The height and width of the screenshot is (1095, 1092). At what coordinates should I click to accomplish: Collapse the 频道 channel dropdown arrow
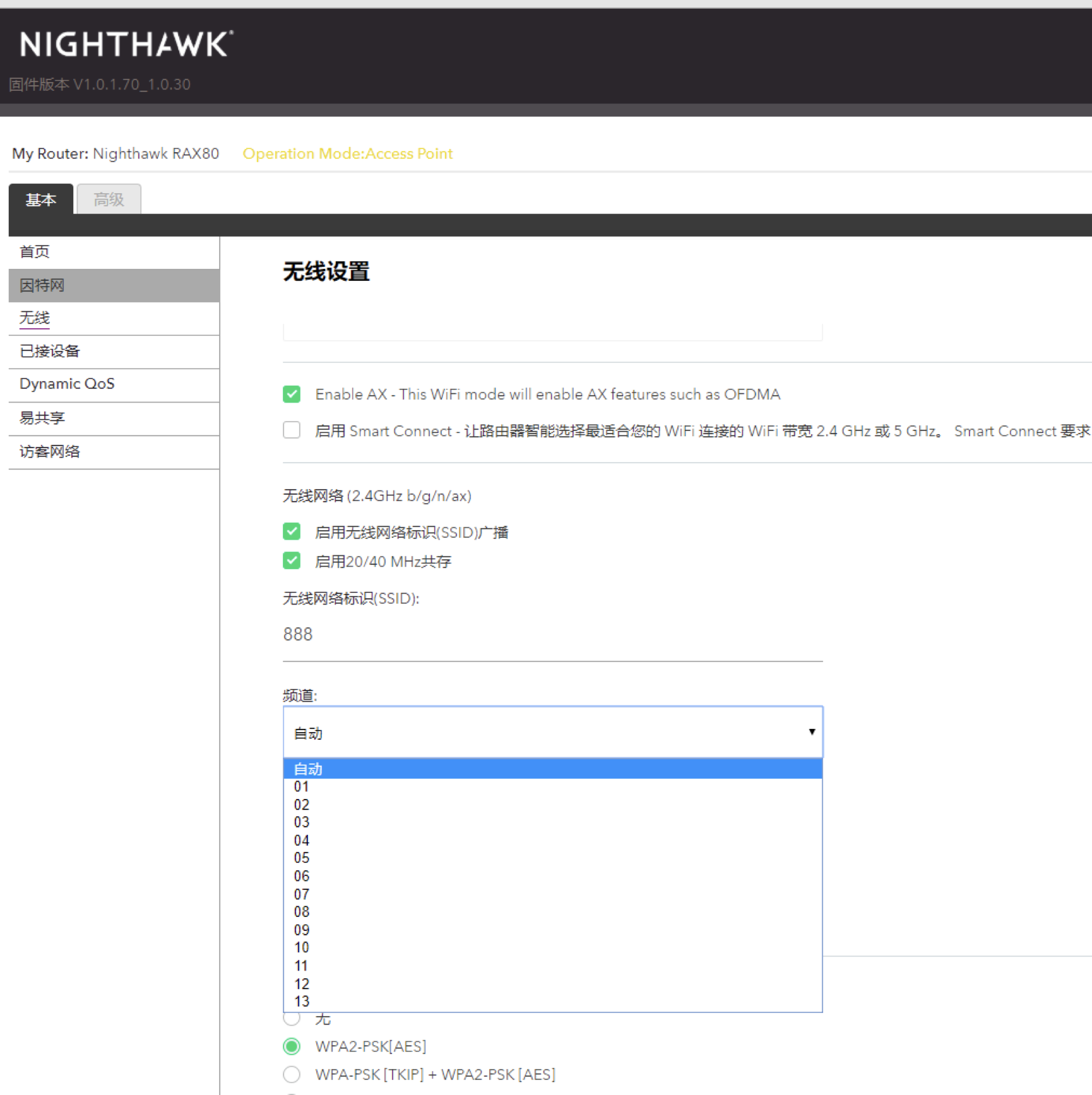(x=812, y=731)
